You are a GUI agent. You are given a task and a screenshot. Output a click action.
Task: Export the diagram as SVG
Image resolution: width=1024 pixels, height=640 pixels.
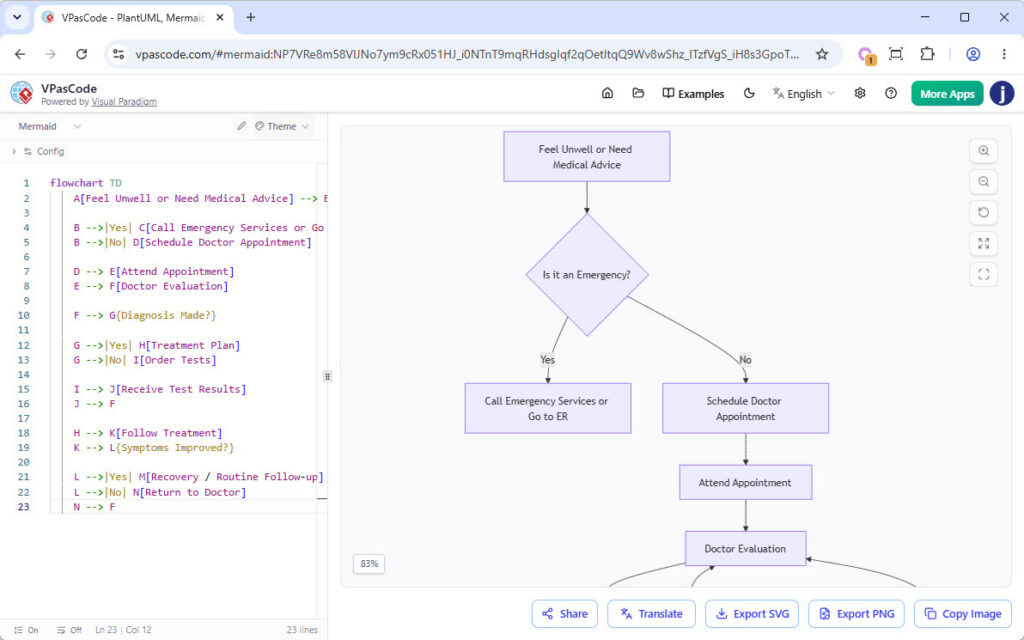752,614
